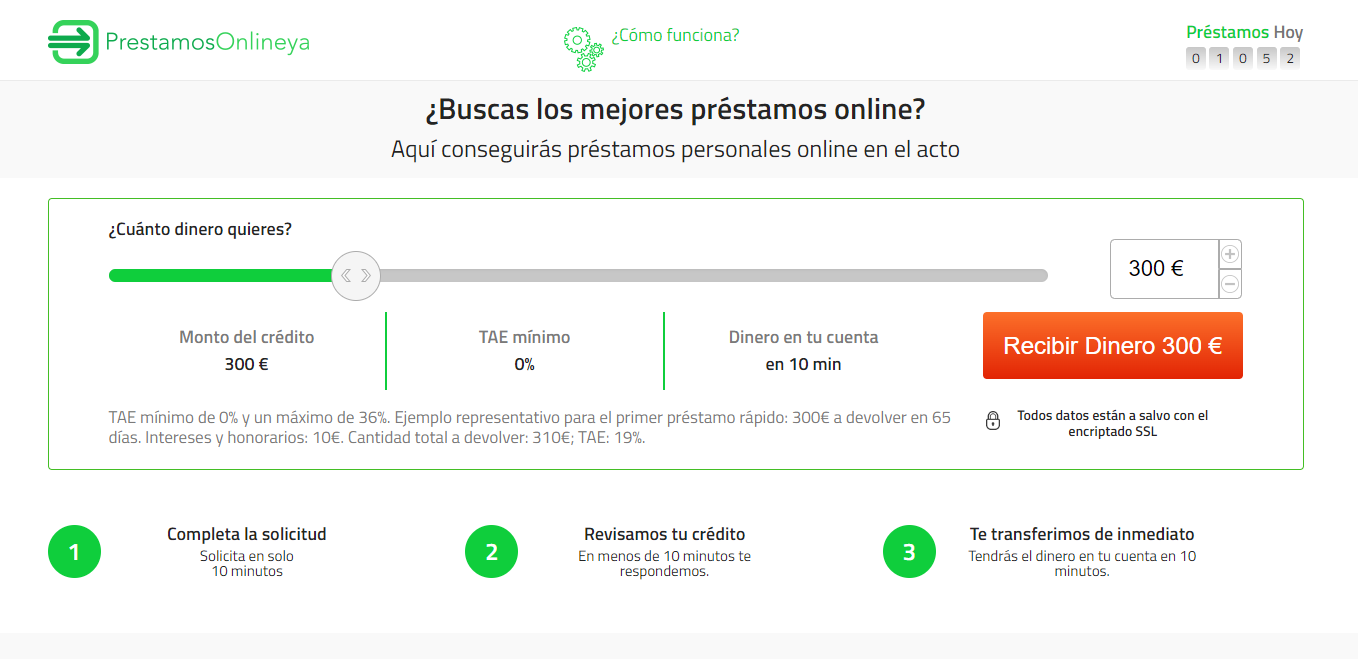This screenshot has height=659, width=1358.
Task: Click the Completa la solicitud heading
Action: click(247, 534)
